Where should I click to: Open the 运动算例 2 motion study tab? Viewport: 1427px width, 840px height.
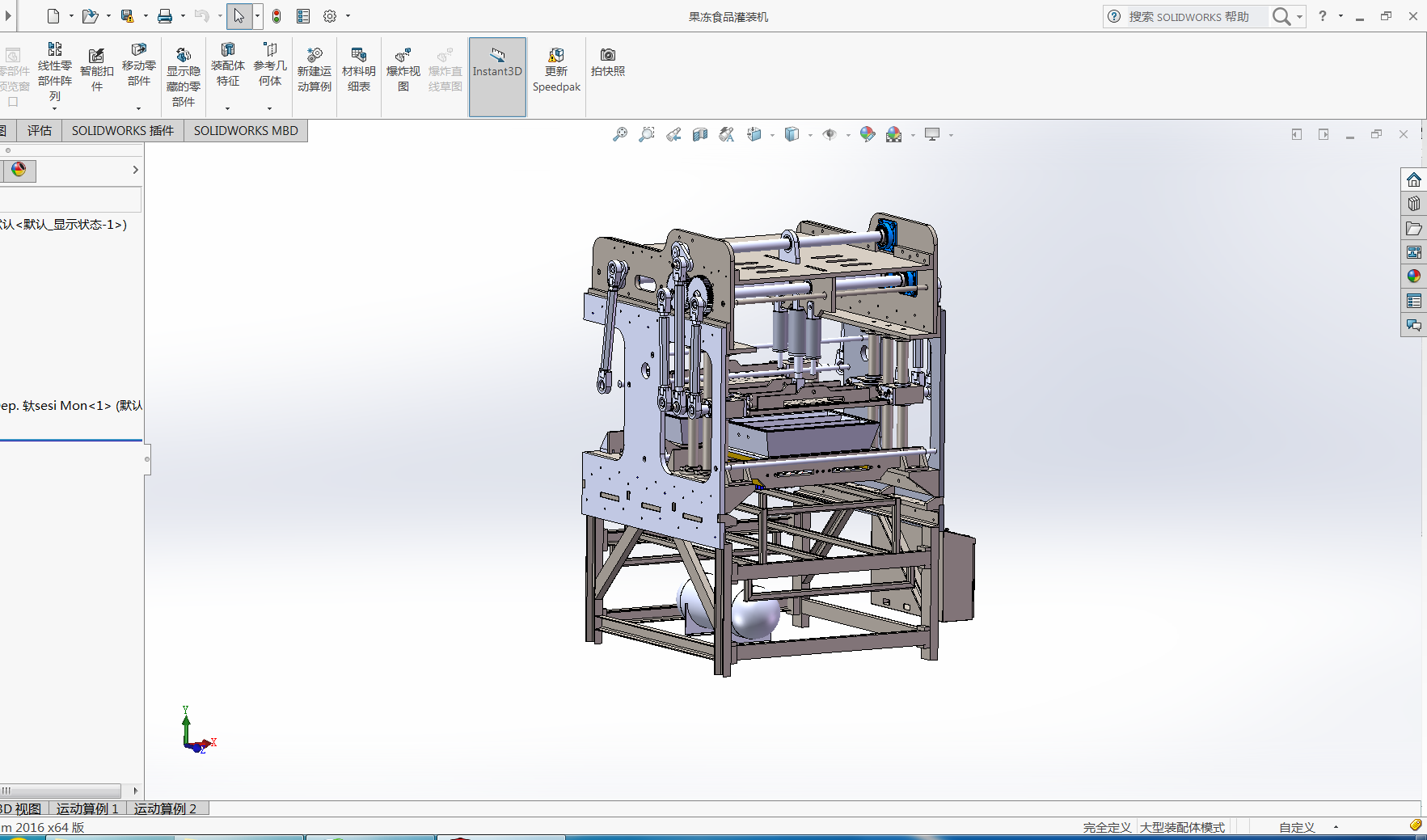(165, 808)
